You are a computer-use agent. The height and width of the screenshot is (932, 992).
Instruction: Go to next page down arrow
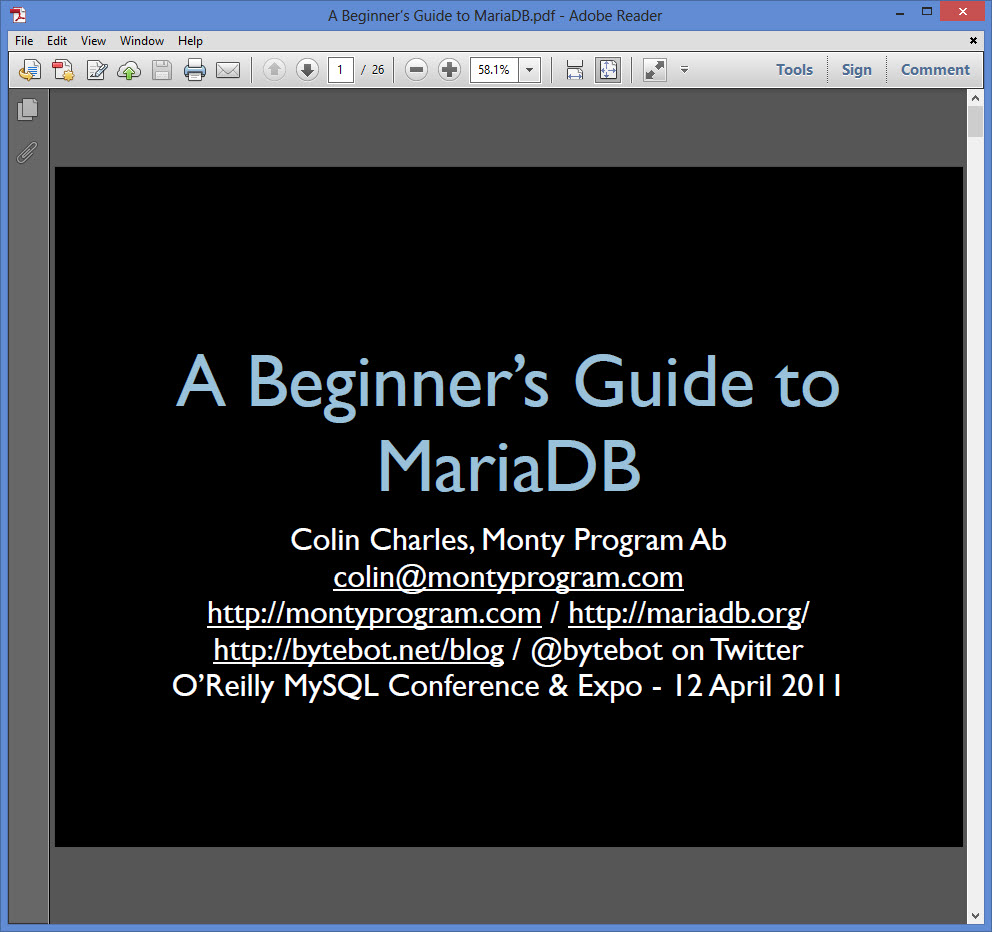(x=307, y=70)
